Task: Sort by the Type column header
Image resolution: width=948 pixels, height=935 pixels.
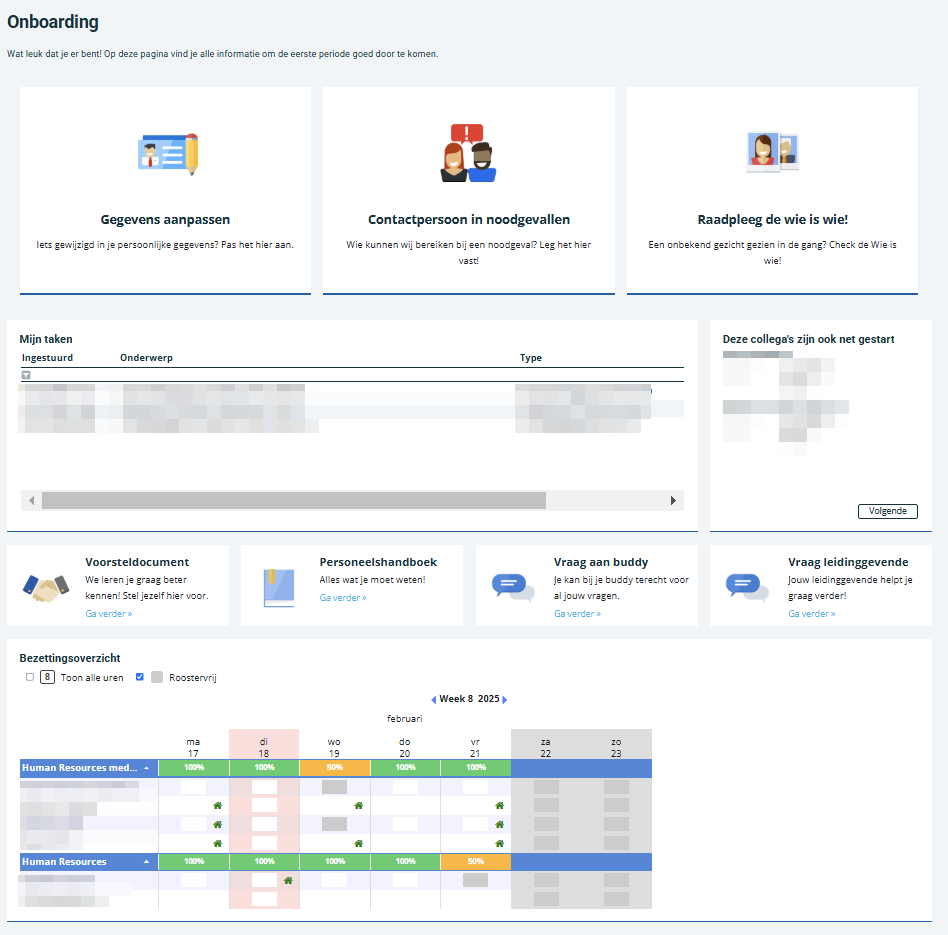Action: point(531,357)
